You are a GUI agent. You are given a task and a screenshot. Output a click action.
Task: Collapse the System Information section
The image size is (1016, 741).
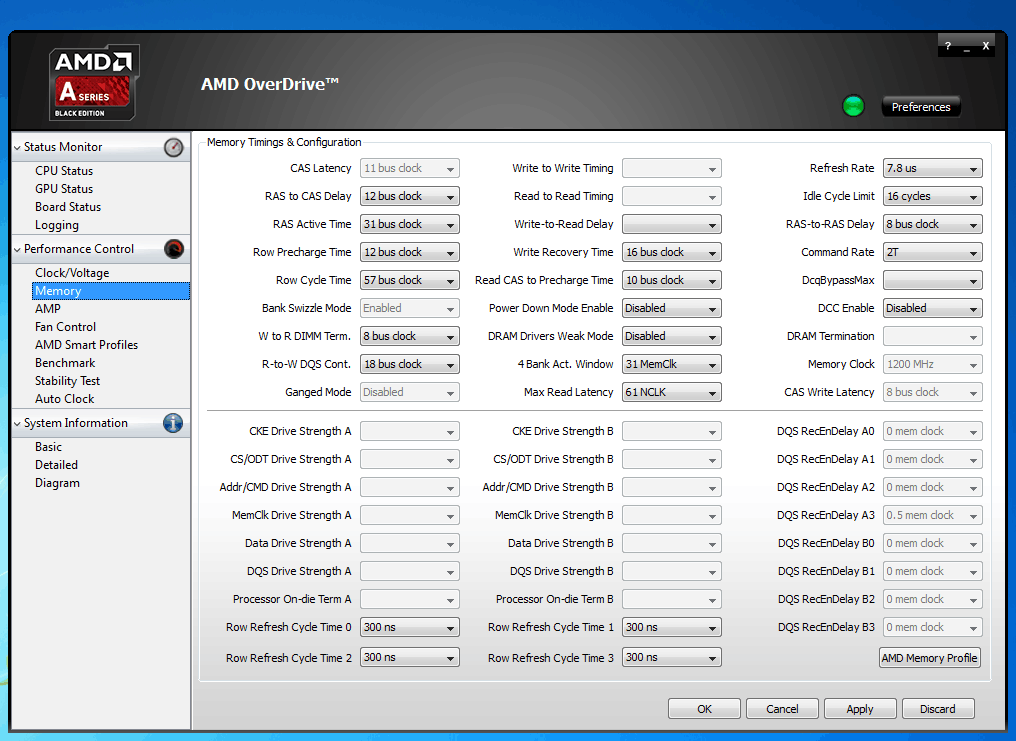pos(17,424)
